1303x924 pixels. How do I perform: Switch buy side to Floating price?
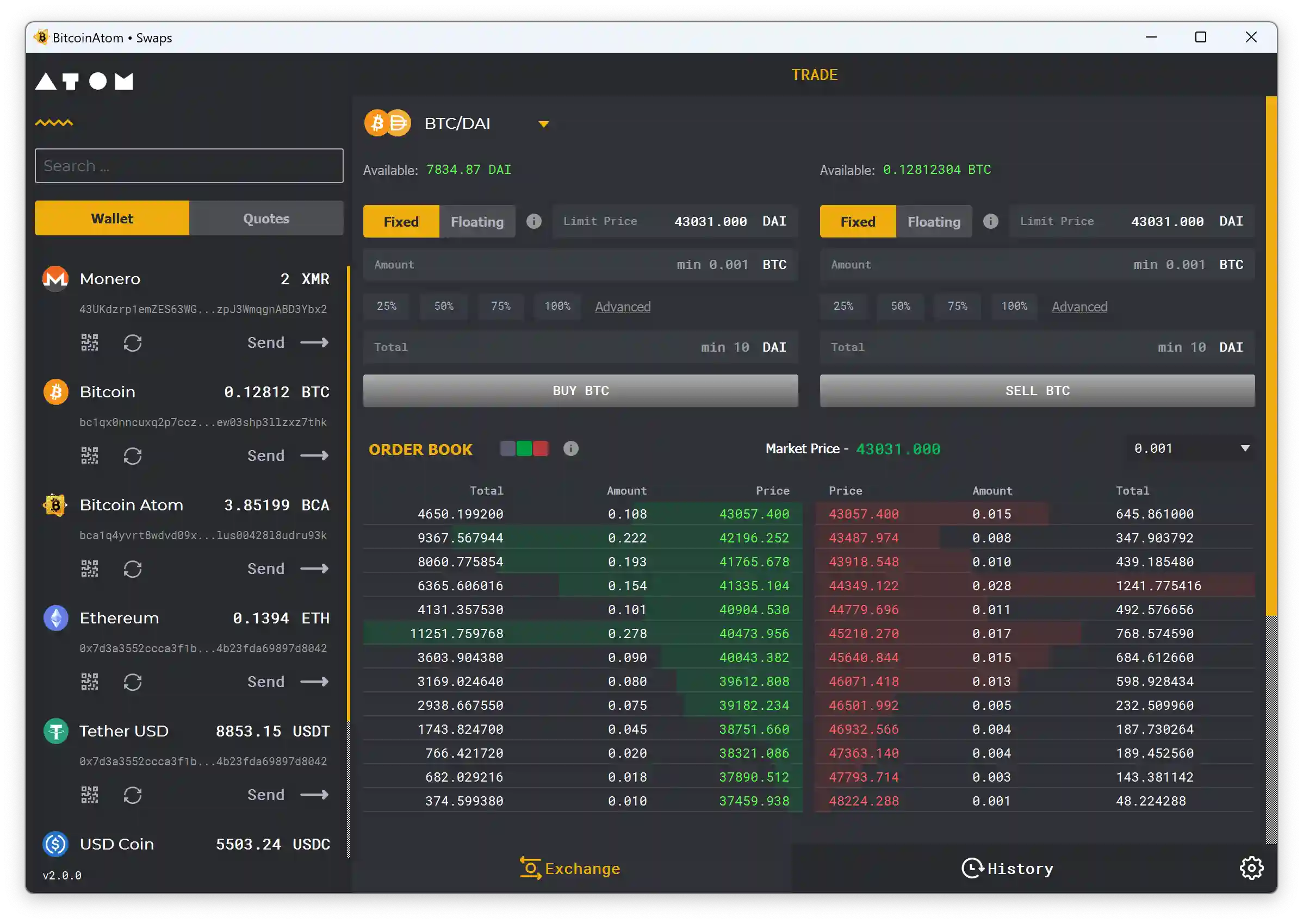pyautogui.click(x=477, y=222)
